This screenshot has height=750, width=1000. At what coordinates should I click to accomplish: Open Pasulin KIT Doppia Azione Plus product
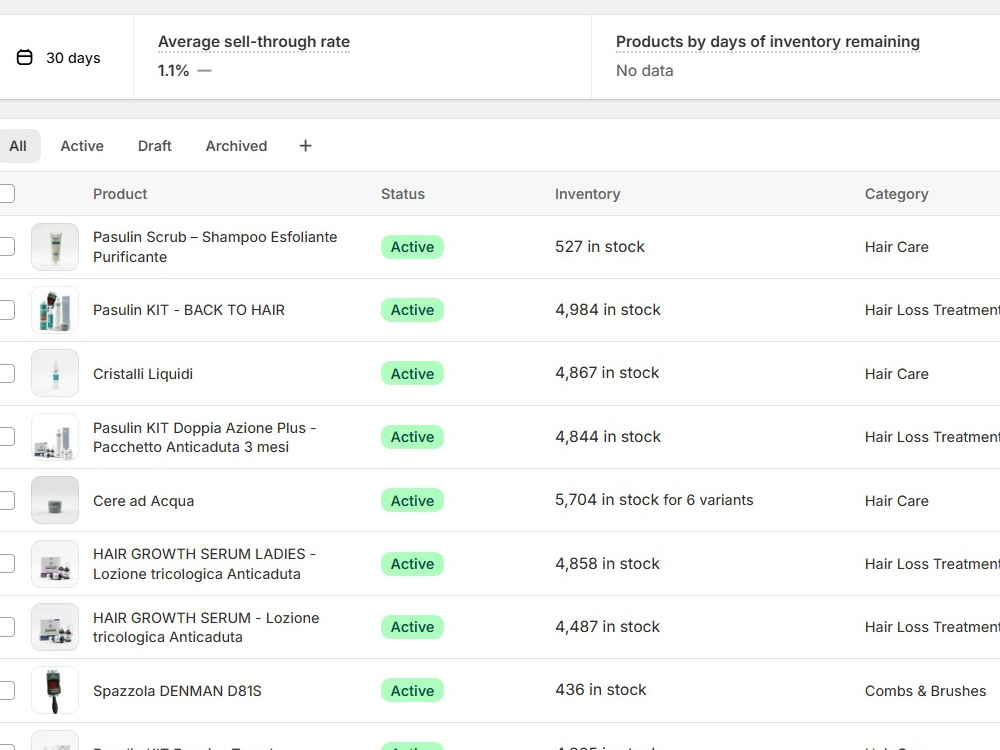click(x=204, y=437)
